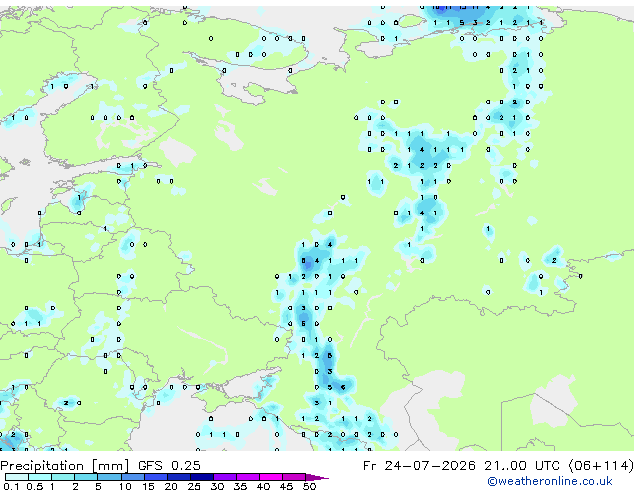634x490 pixels.
Task: Click the '50' legend scale label
Action: (x=309, y=486)
